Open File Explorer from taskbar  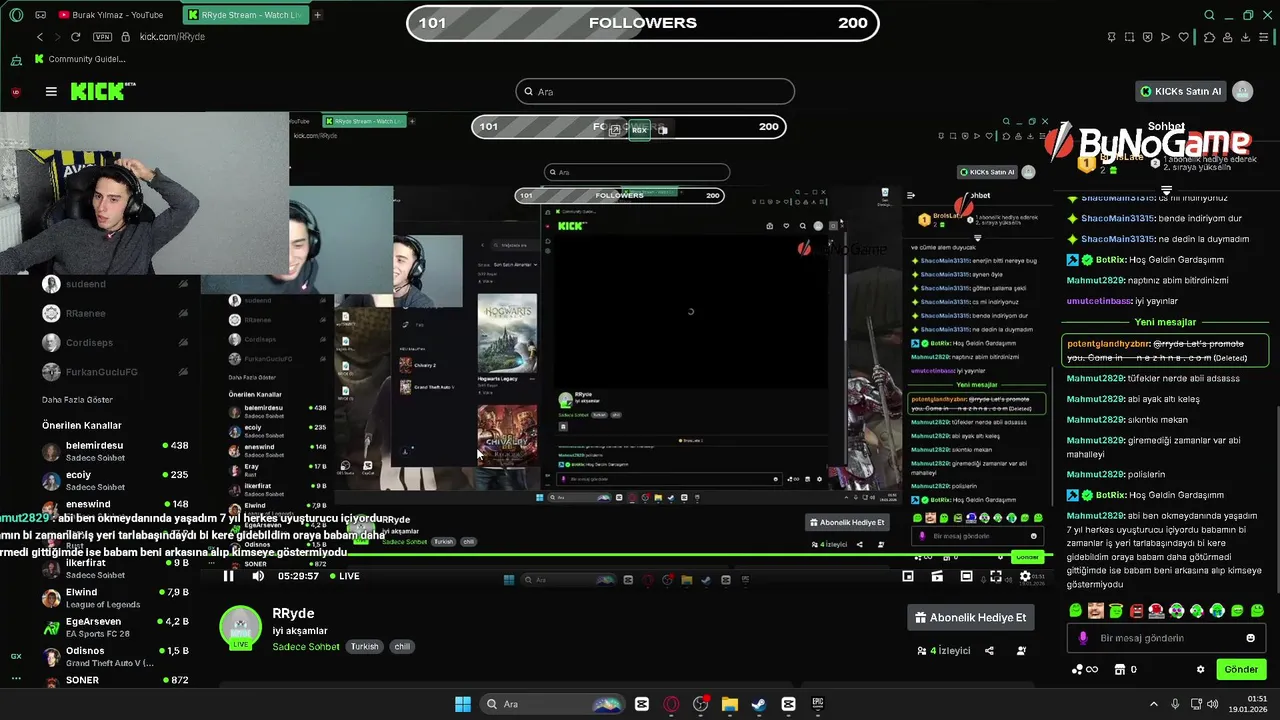click(729, 704)
